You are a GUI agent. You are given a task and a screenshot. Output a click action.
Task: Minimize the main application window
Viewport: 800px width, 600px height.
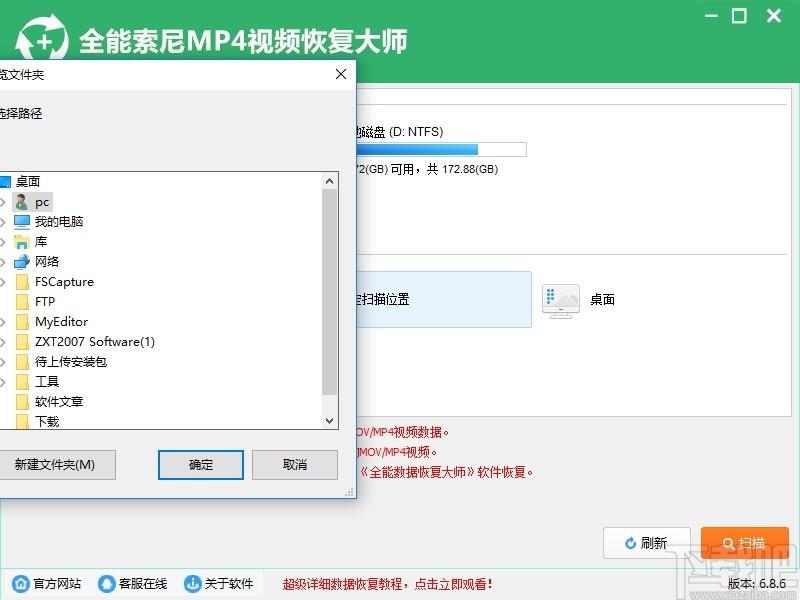(711, 16)
